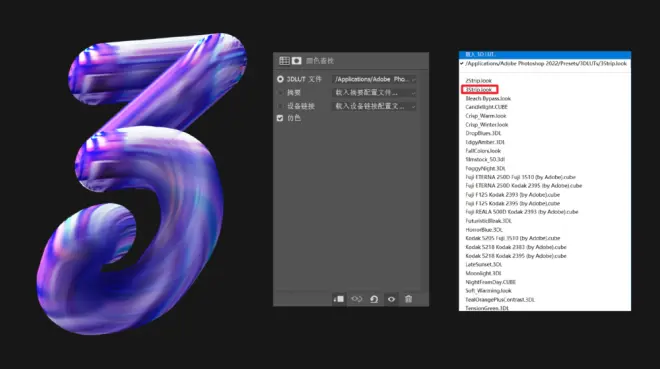Select filmstock_50.3dl preset

[x=485, y=159]
